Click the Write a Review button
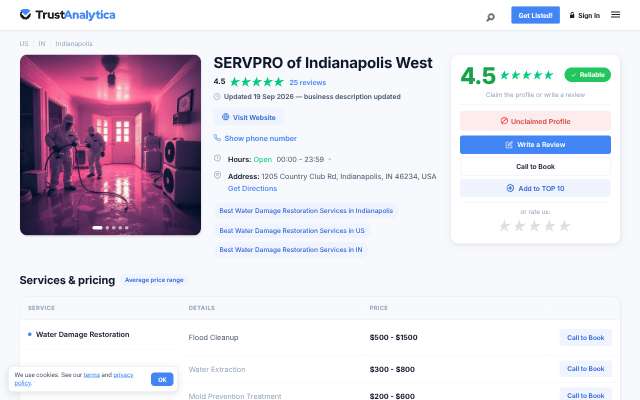Screen dimensions: 640x400 (535, 144)
